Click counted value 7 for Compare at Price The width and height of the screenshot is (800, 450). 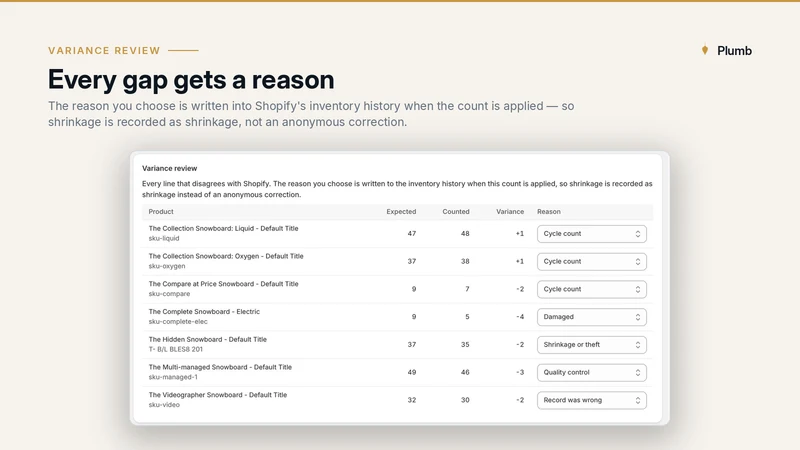point(467,289)
